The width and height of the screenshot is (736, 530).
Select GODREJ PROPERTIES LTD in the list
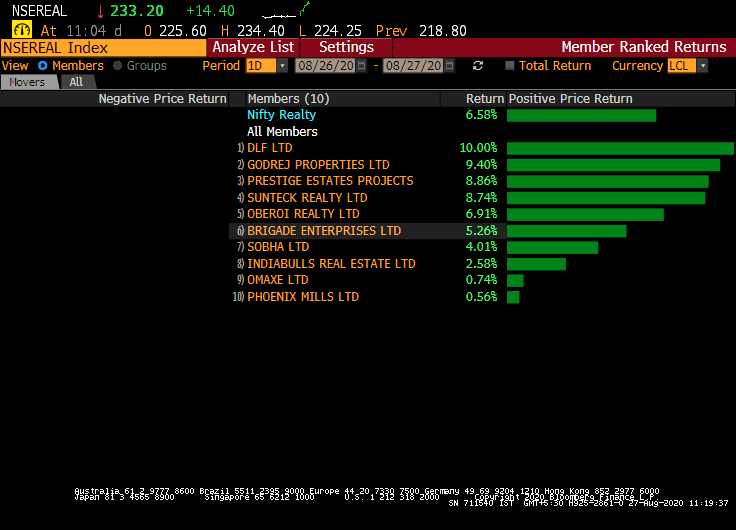318,165
